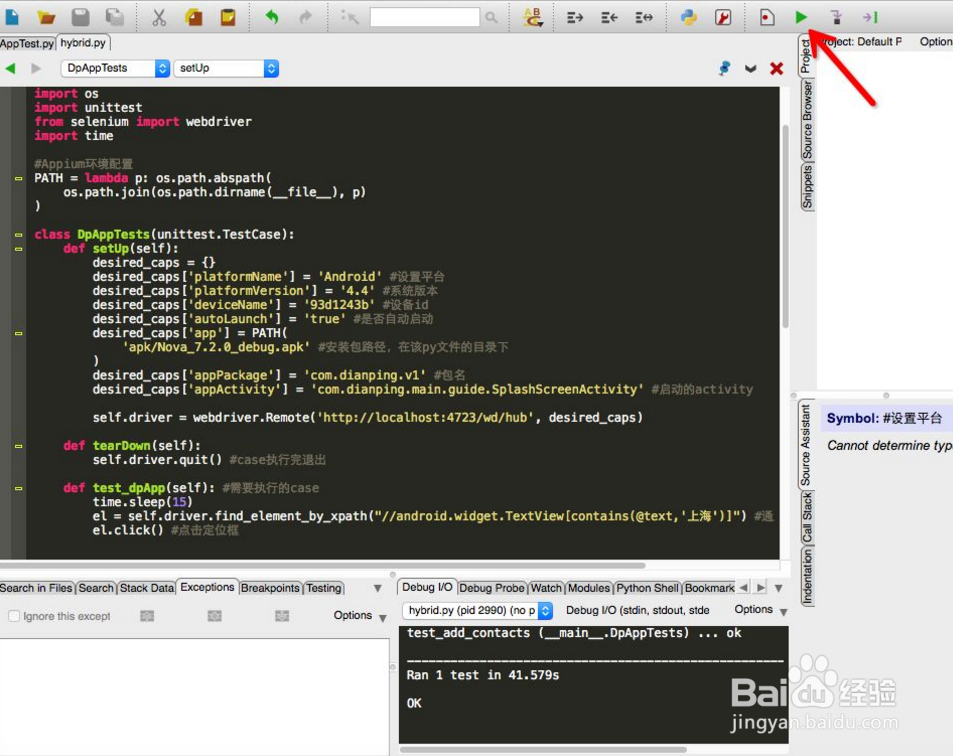
Task: Click the Save All icon
Action: click(114, 17)
